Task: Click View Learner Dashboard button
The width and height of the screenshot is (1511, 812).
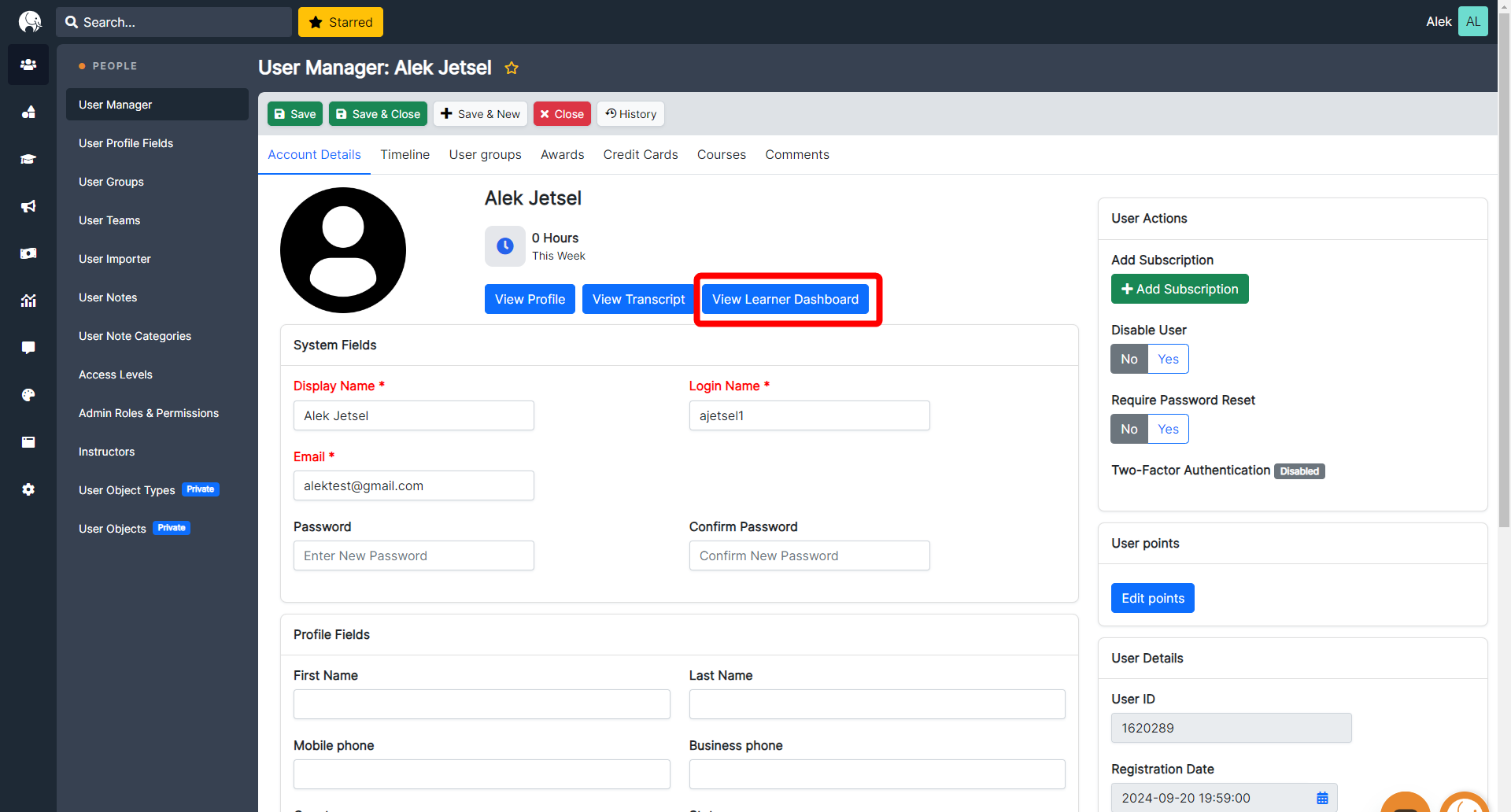Action: pos(785,299)
